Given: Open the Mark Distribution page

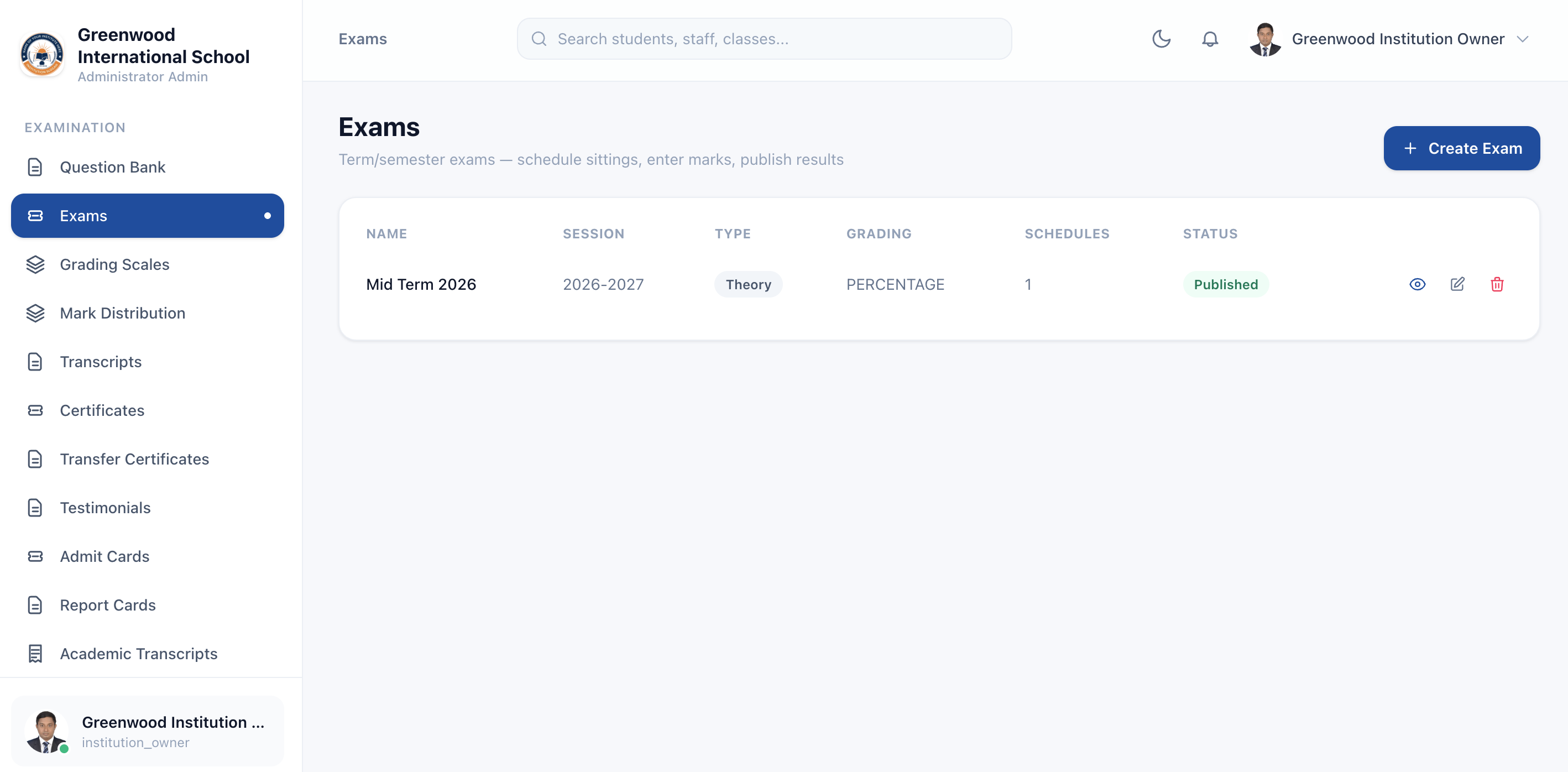Looking at the screenshot, I should pyautogui.click(x=147, y=313).
